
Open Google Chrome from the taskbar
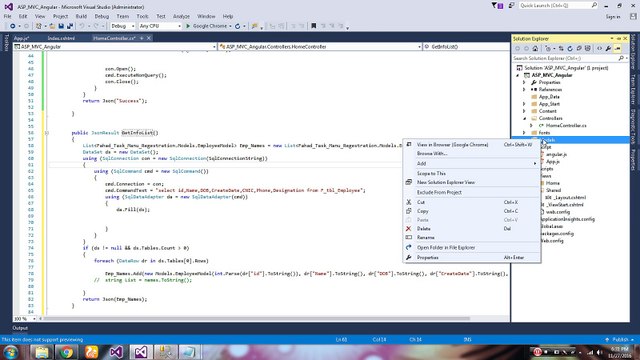pyautogui.click(x=66, y=352)
